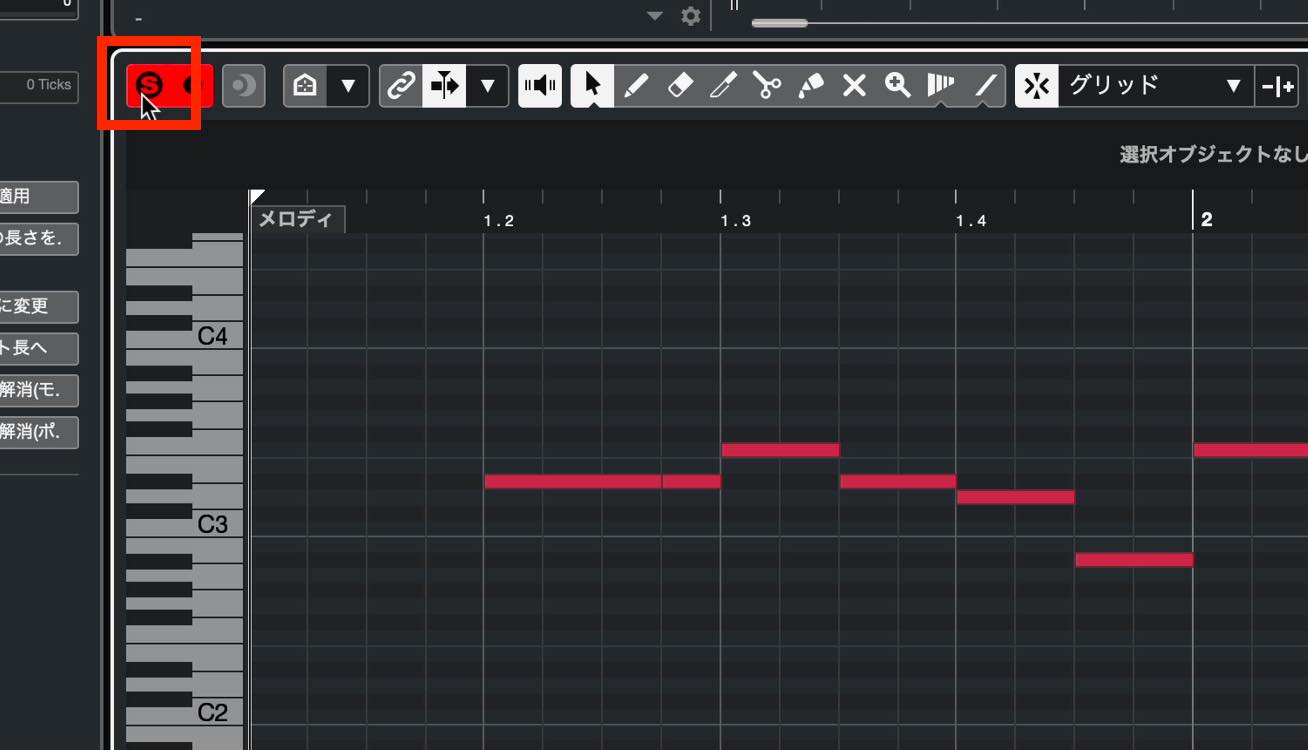
Task: Click the button ending in に変更
Action: 38,306
